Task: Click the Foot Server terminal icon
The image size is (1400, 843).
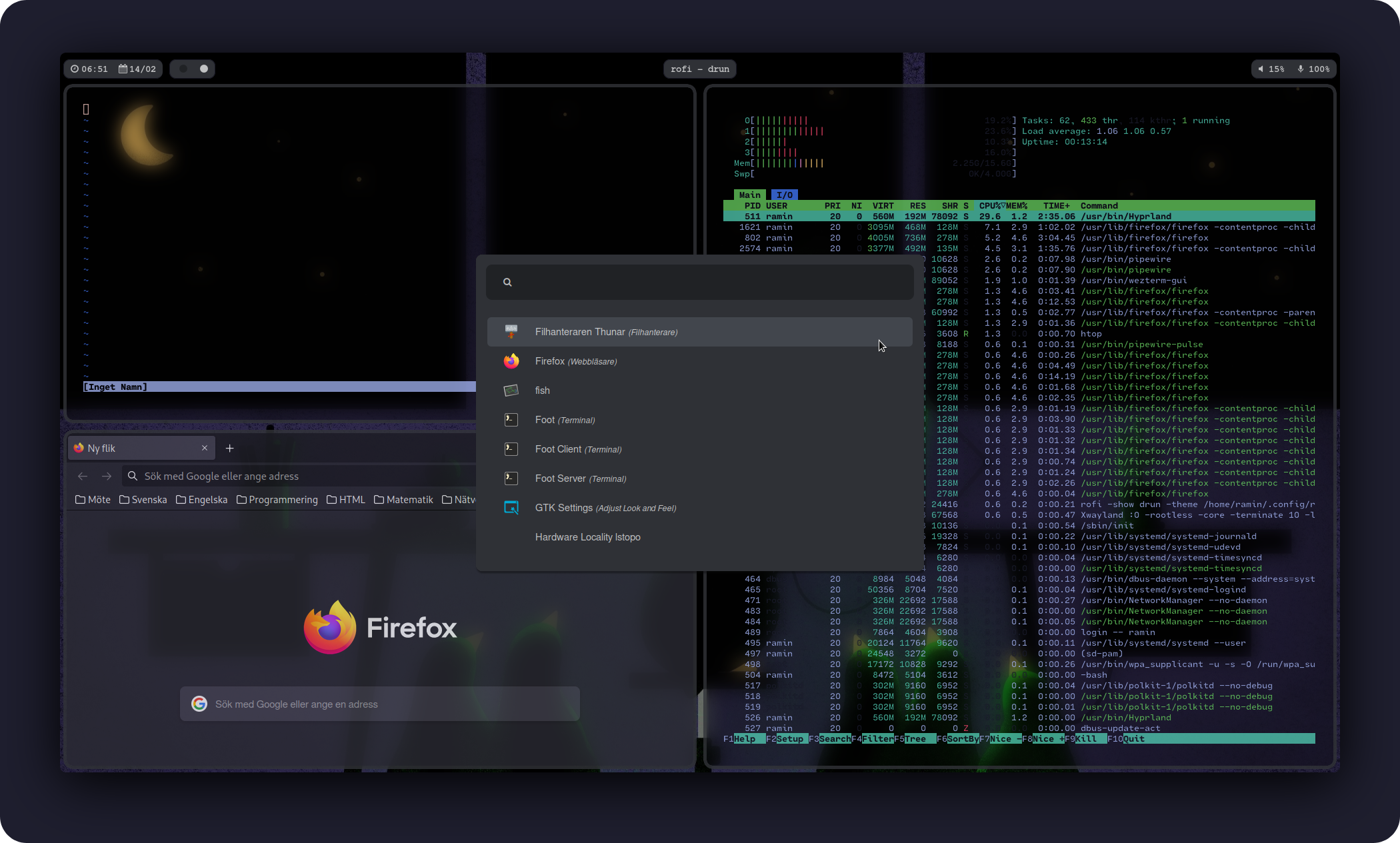Action: click(511, 478)
